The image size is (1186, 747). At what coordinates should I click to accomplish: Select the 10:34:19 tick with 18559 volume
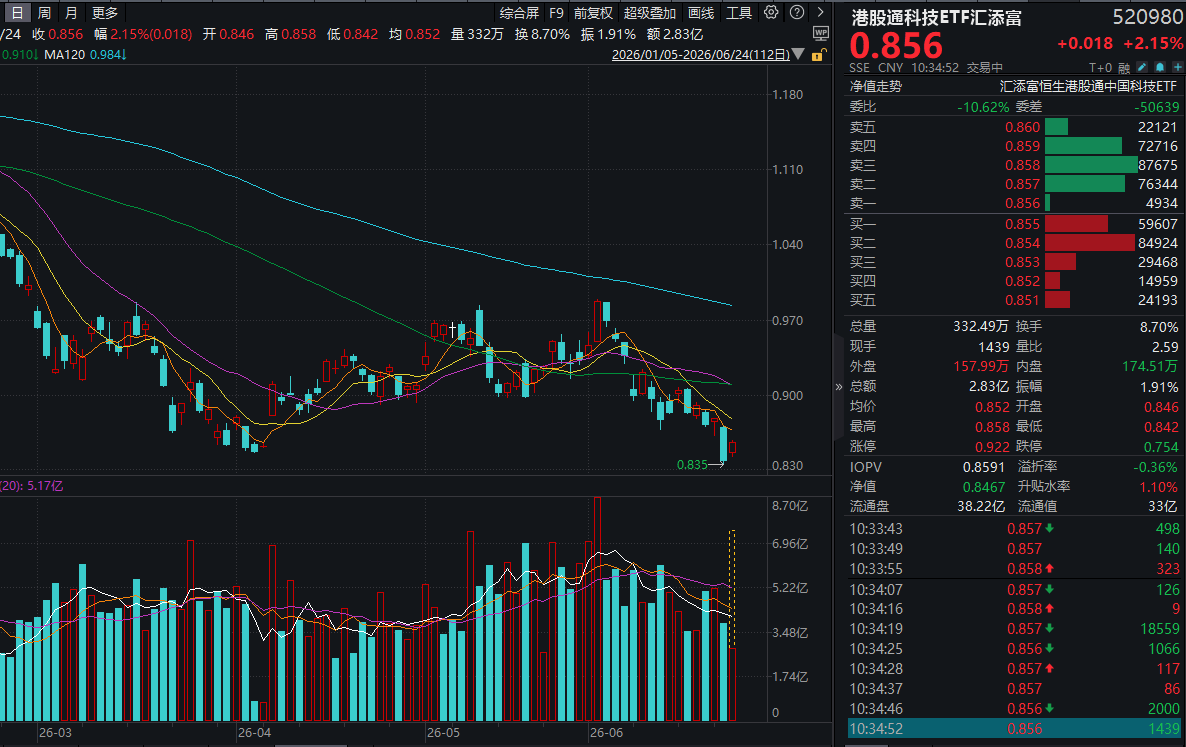(1014, 628)
